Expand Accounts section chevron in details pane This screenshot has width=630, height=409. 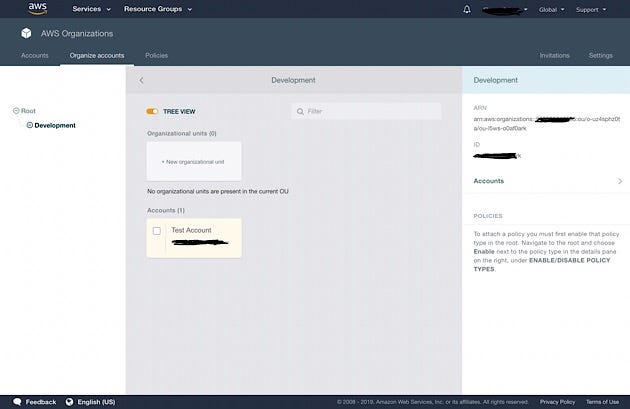click(620, 181)
